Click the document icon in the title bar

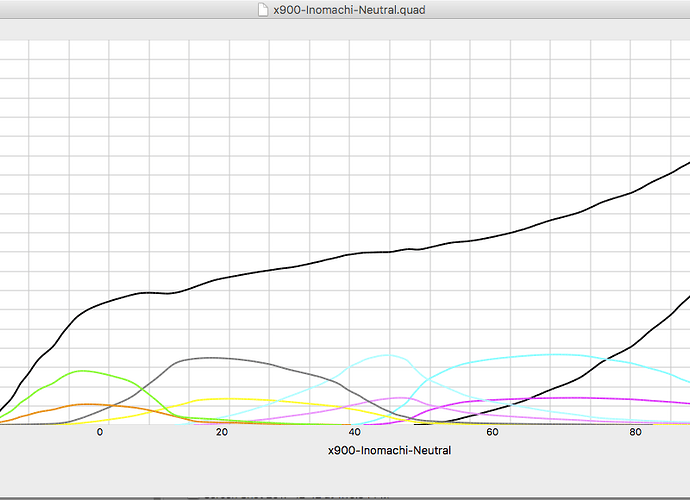point(263,10)
